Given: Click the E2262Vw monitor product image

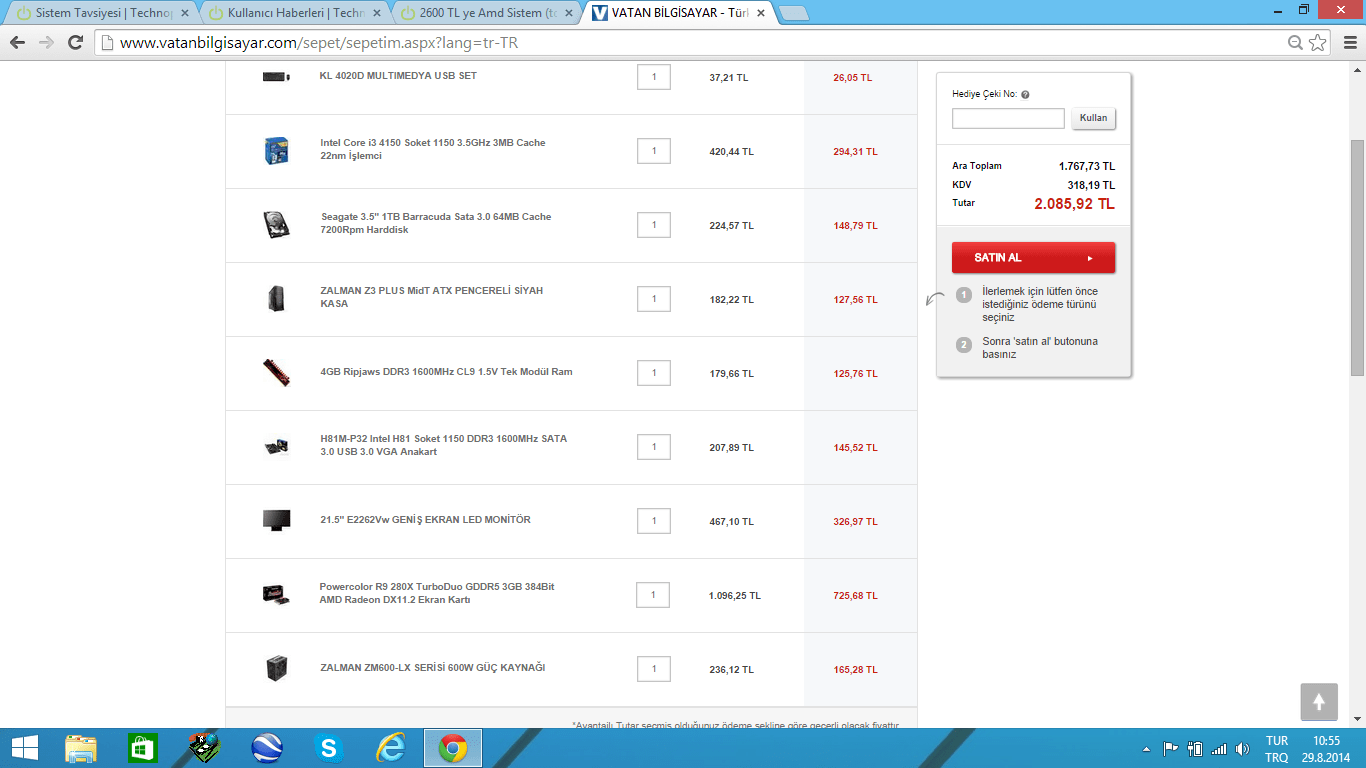Looking at the screenshot, I should (276, 520).
